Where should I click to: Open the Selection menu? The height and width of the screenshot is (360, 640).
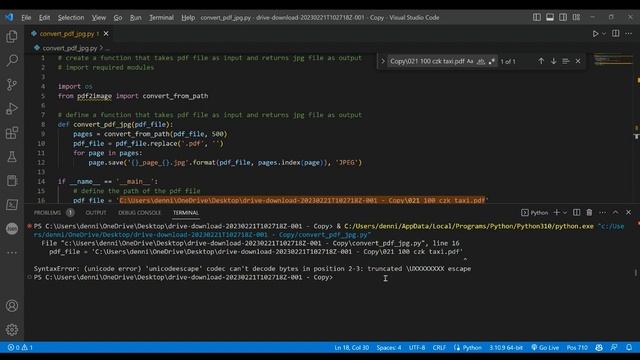[71, 17]
